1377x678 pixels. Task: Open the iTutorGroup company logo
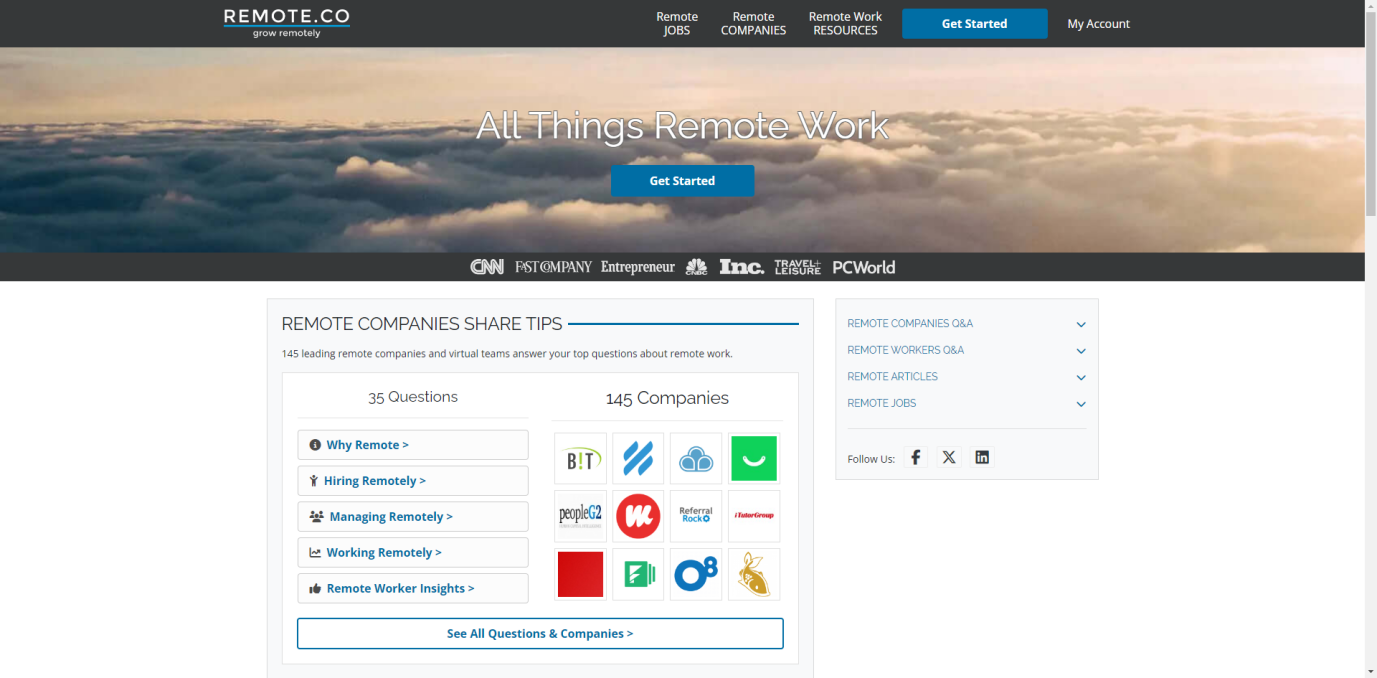[754, 516]
